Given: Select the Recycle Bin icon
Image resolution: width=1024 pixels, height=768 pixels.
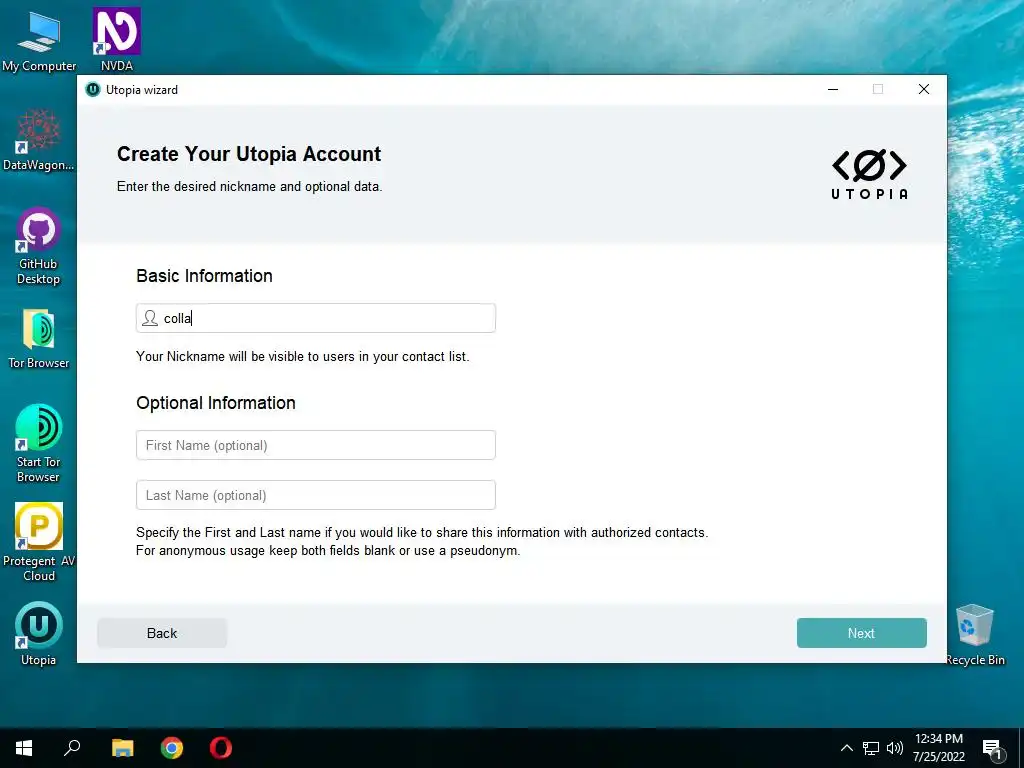Looking at the screenshot, I should tap(975, 634).
